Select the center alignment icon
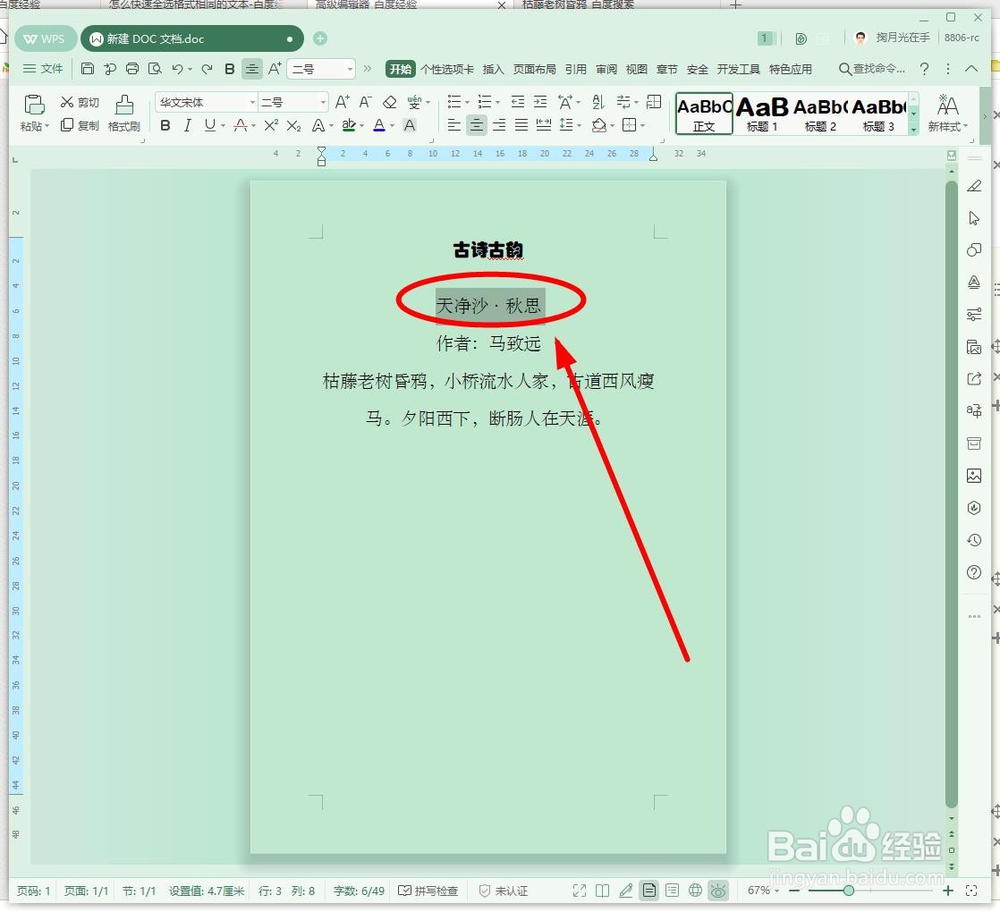Screen dimensions: 1000x912 [x=477, y=124]
